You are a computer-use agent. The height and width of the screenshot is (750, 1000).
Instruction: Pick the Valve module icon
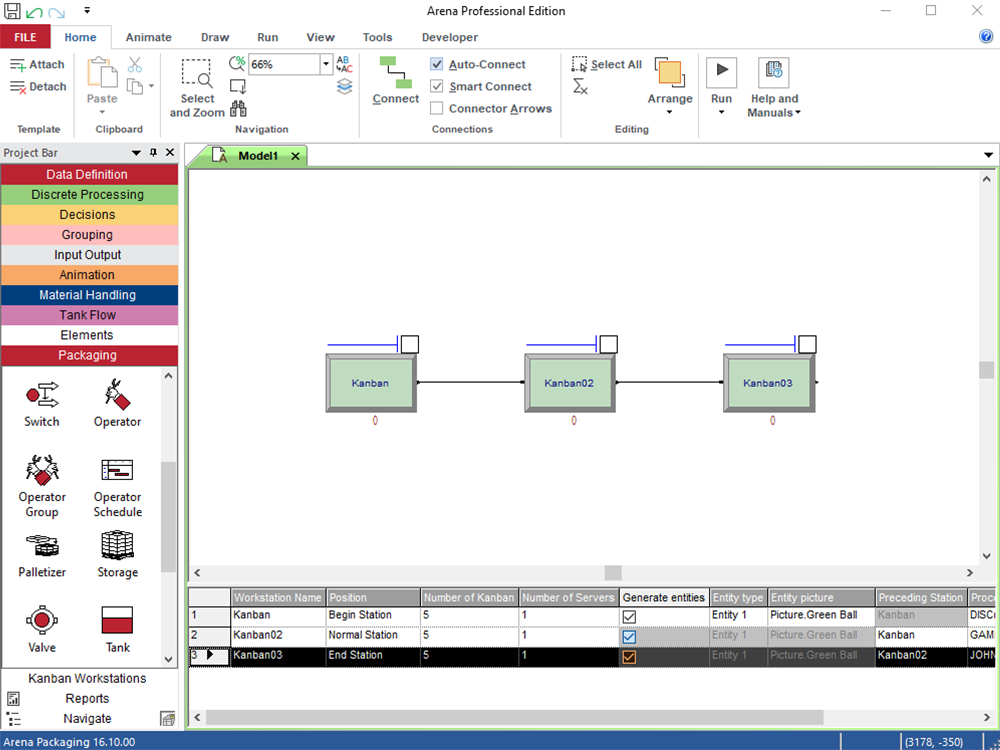[x=42, y=621]
